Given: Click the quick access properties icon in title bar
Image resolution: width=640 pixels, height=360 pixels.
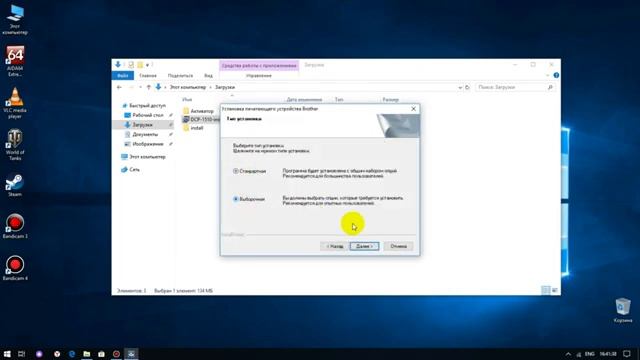Looking at the screenshot, I should click(131, 65).
